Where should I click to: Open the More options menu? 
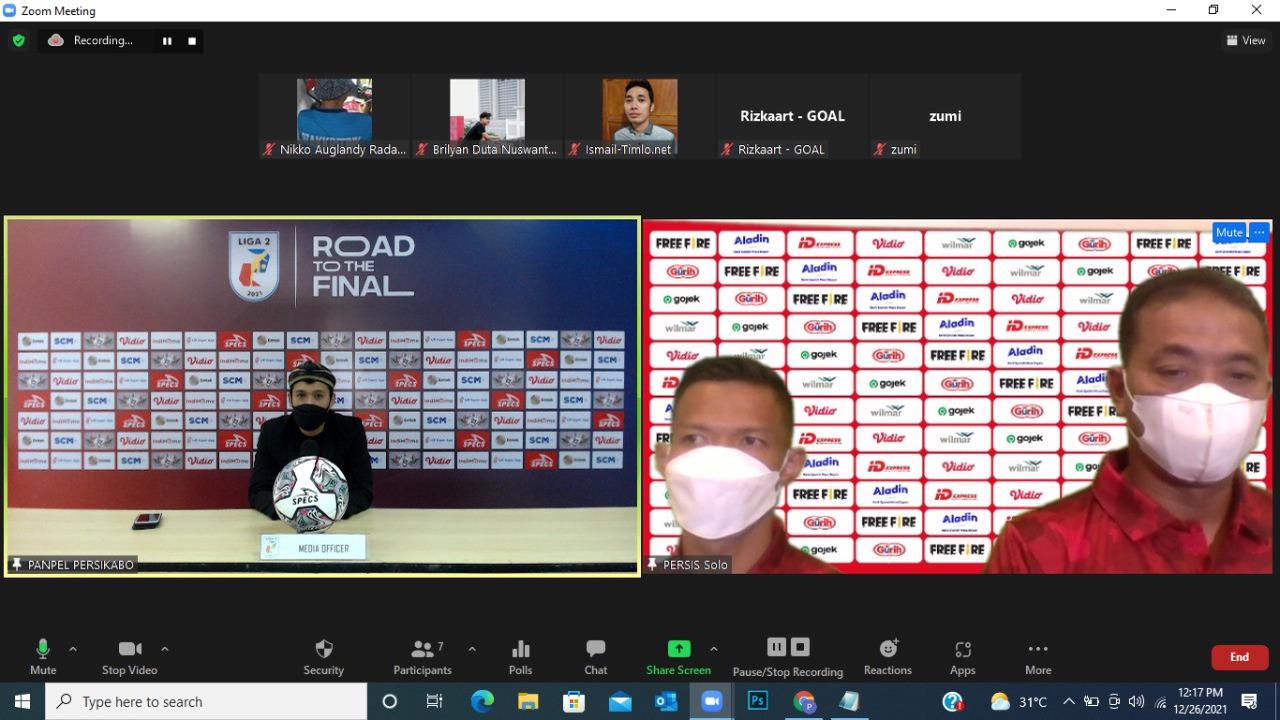point(1037,655)
